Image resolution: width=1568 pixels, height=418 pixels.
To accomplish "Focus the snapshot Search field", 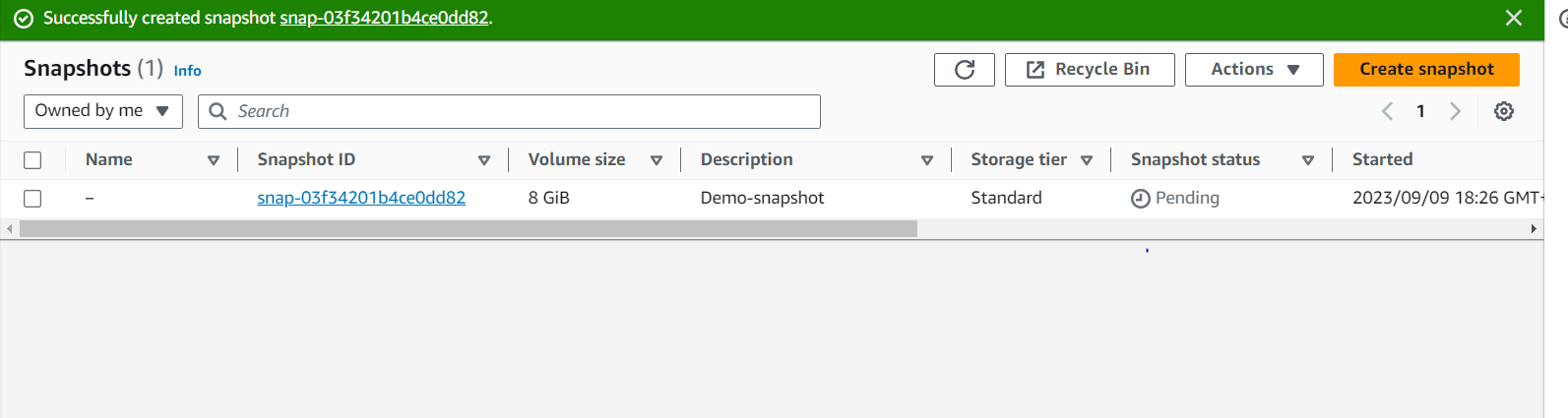I will (x=509, y=111).
